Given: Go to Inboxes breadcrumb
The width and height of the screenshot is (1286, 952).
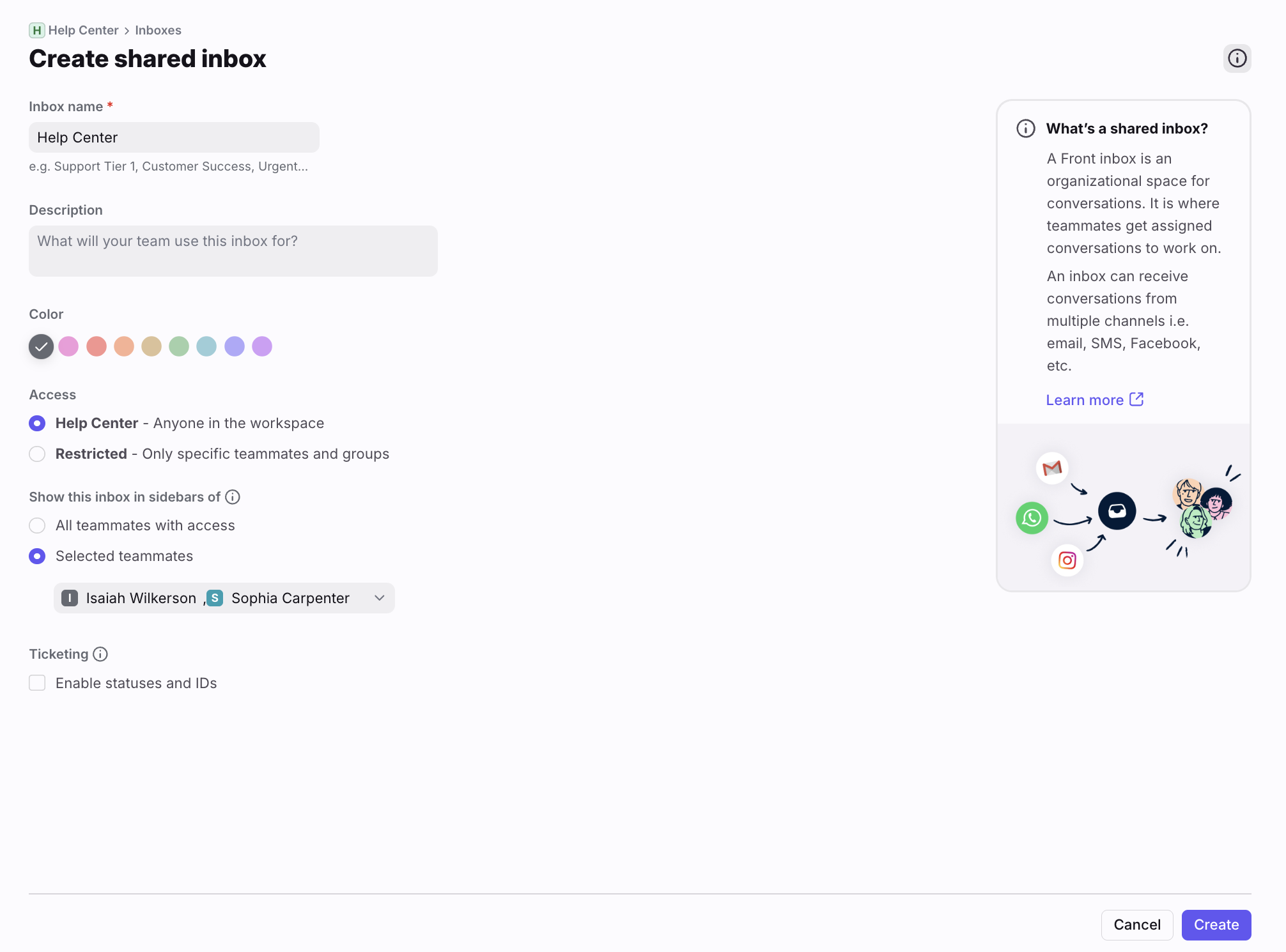Looking at the screenshot, I should [158, 30].
